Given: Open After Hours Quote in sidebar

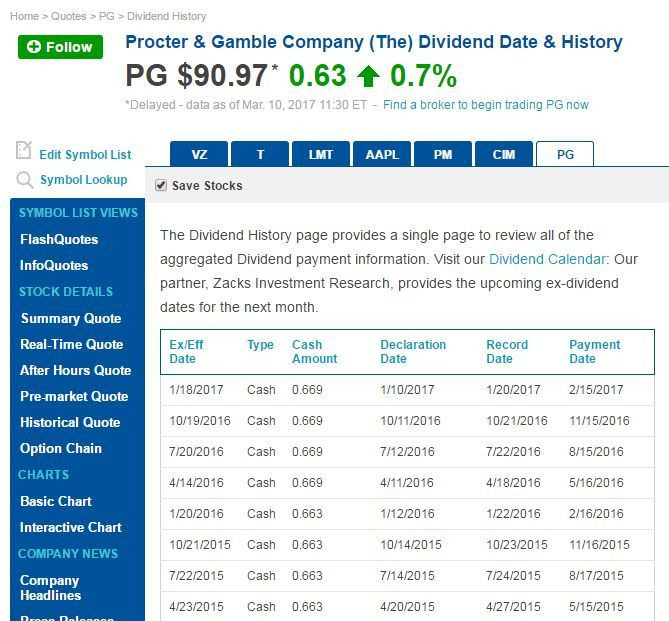Looking at the screenshot, I should pyautogui.click(x=76, y=370).
